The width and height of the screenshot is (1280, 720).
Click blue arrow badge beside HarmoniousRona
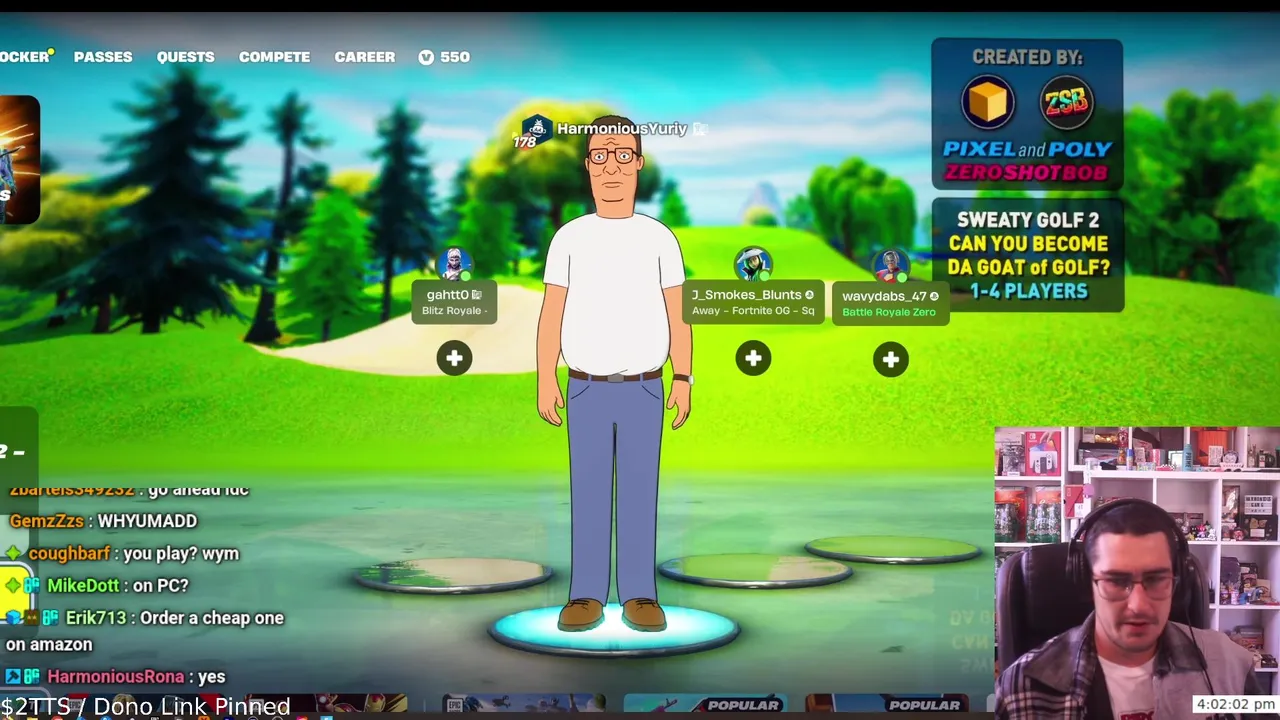pos(13,677)
